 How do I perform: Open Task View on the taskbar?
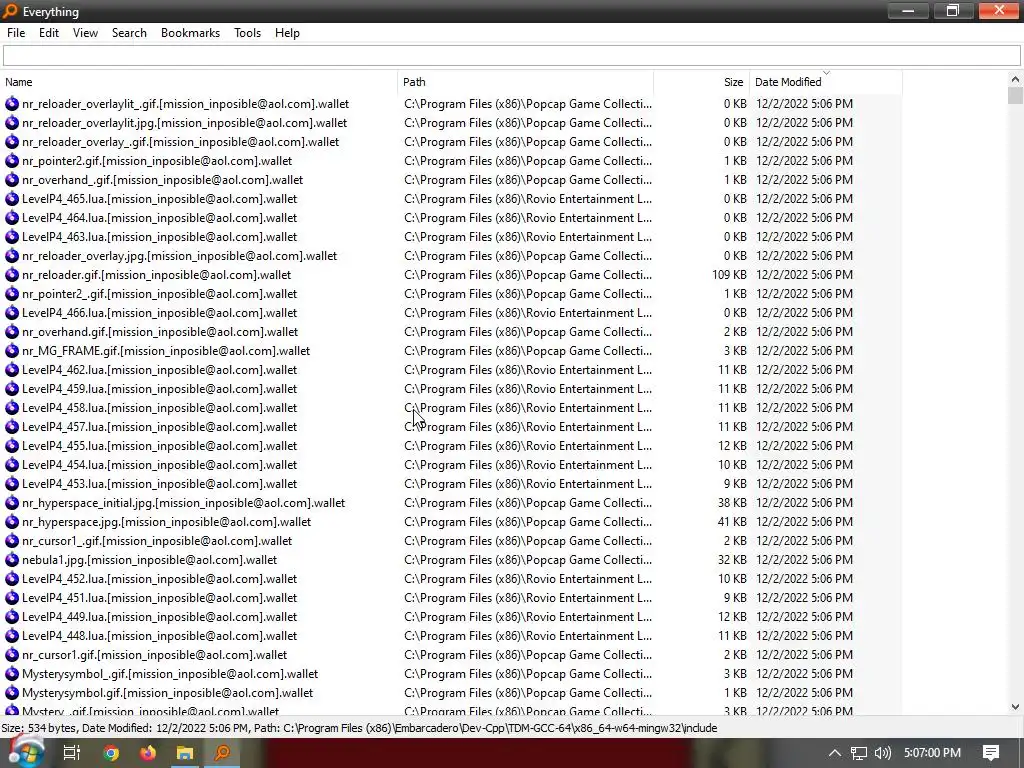pos(71,753)
